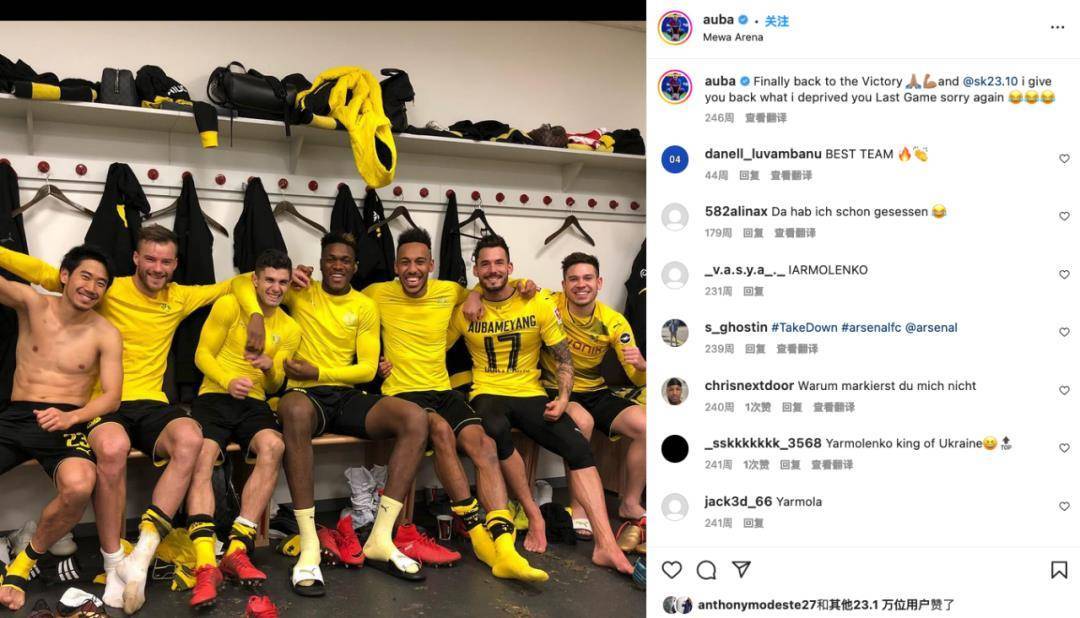This screenshot has height=618, width=1080.
Task: Open the three-dot more options menu
Action: (1057, 28)
